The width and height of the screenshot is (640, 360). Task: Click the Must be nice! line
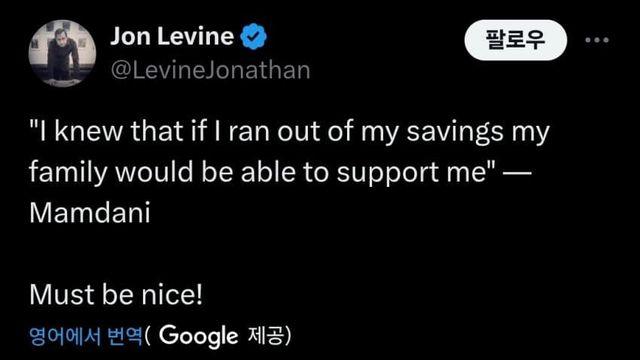pyautogui.click(x=116, y=295)
